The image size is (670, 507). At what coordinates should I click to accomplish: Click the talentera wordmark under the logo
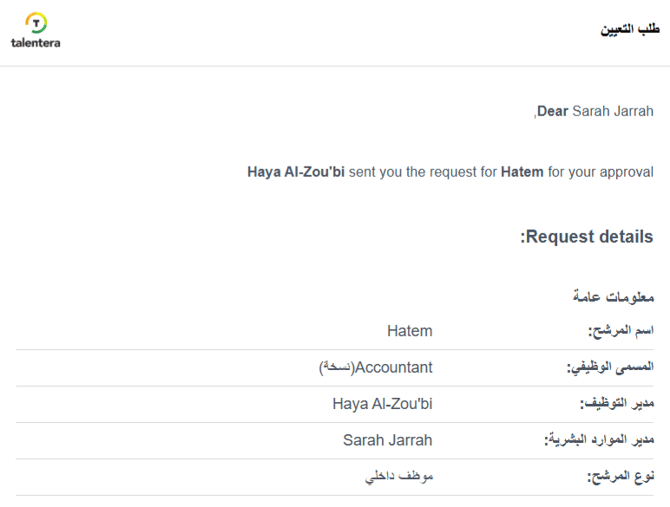point(36,43)
